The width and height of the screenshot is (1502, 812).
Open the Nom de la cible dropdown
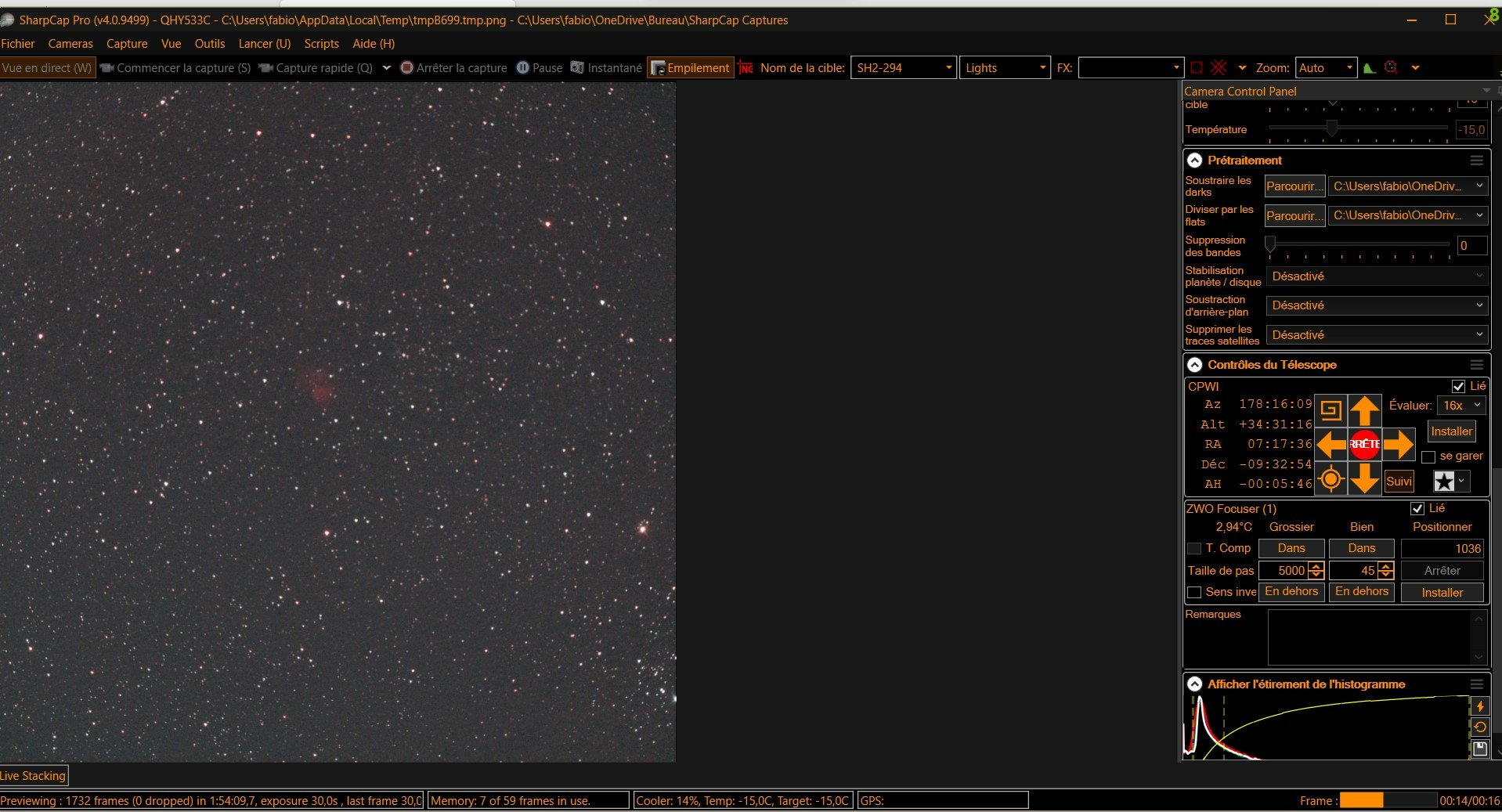point(904,68)
